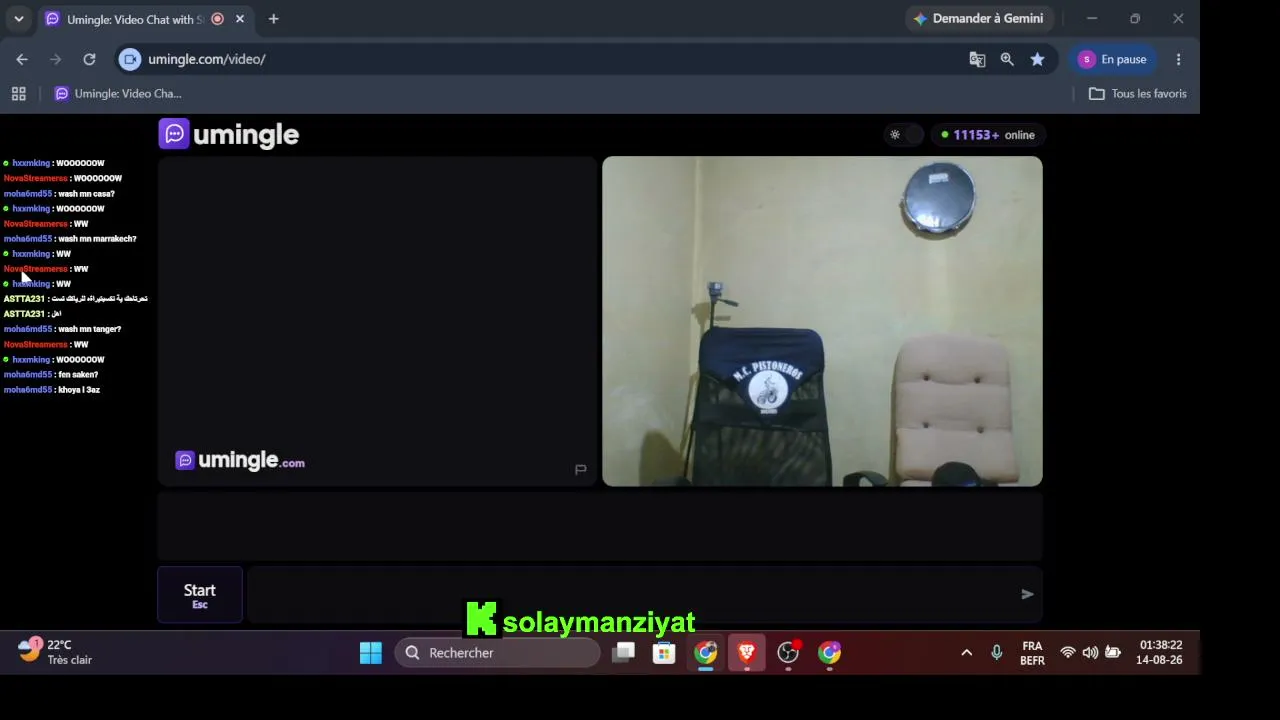Focus the umingle.com/video/ address bar
The image size is (1280, 720).
tap(540, 59)
